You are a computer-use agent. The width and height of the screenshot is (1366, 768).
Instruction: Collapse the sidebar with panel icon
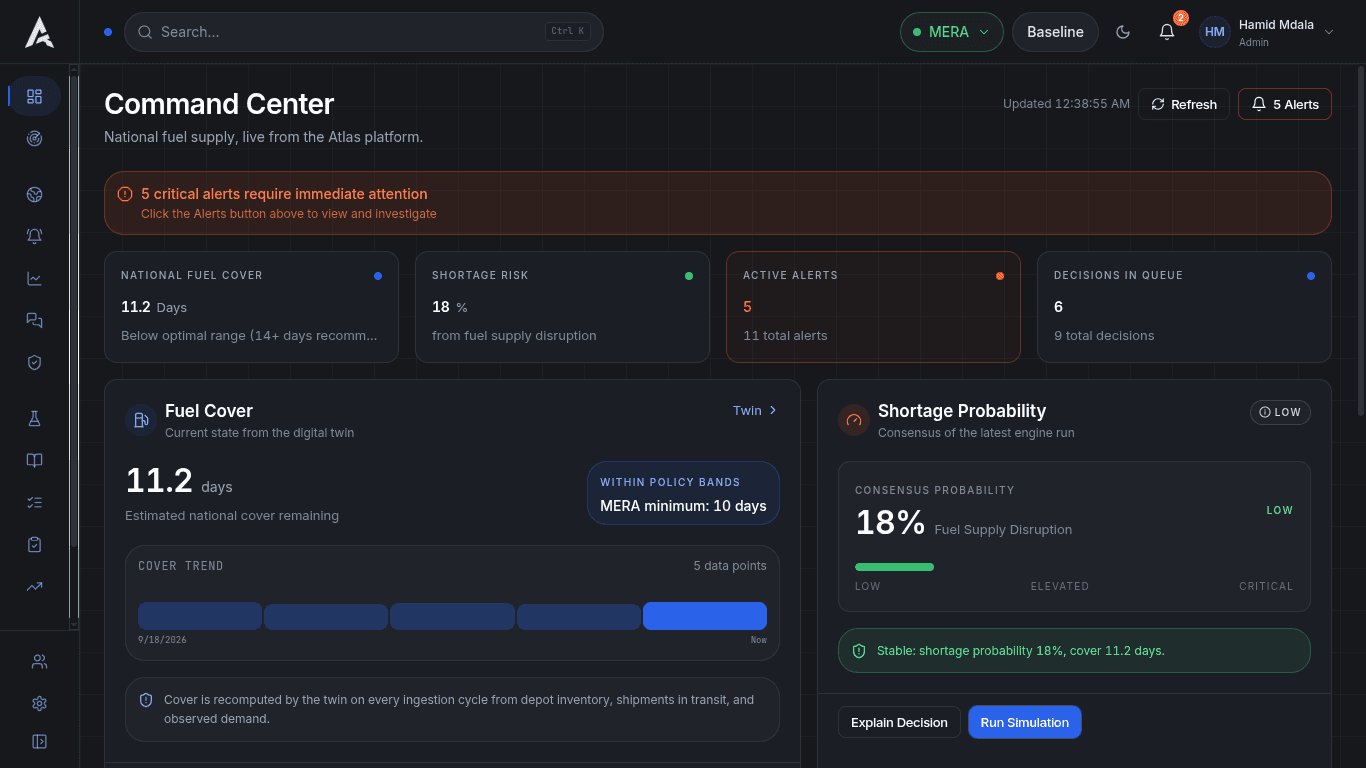tap(39, 741)
